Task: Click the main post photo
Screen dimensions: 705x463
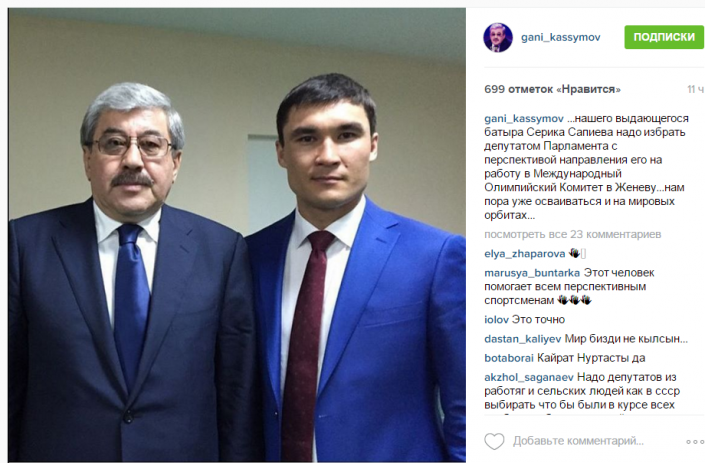Action: pyautogui.click(x=237, y=235)
